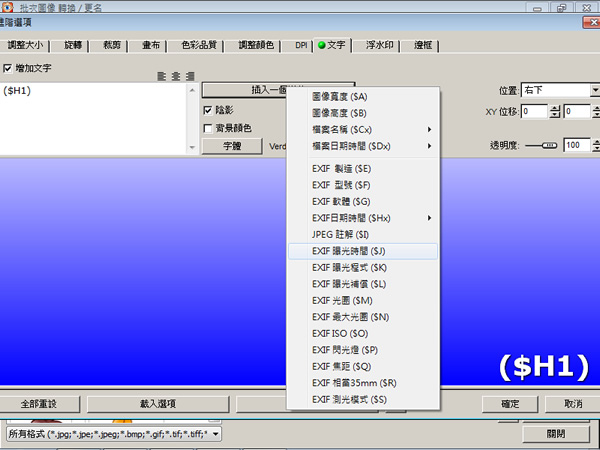Viewport: 600px width, 450px height.
Task: Click the 透明度 opacity slider handle
Action: coord(549,145)
